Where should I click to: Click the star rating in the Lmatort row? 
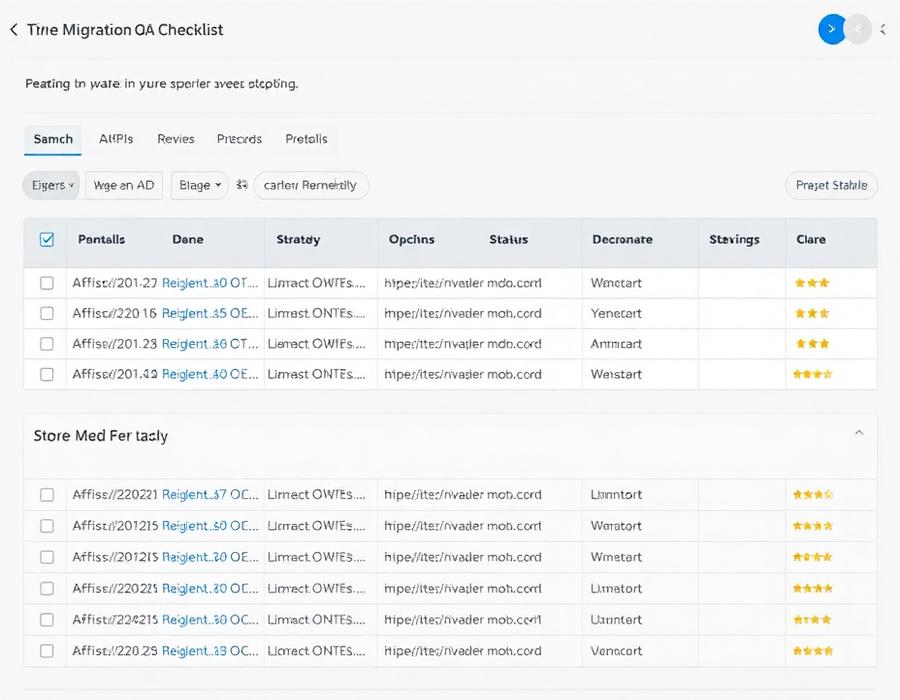pos(813,588)
